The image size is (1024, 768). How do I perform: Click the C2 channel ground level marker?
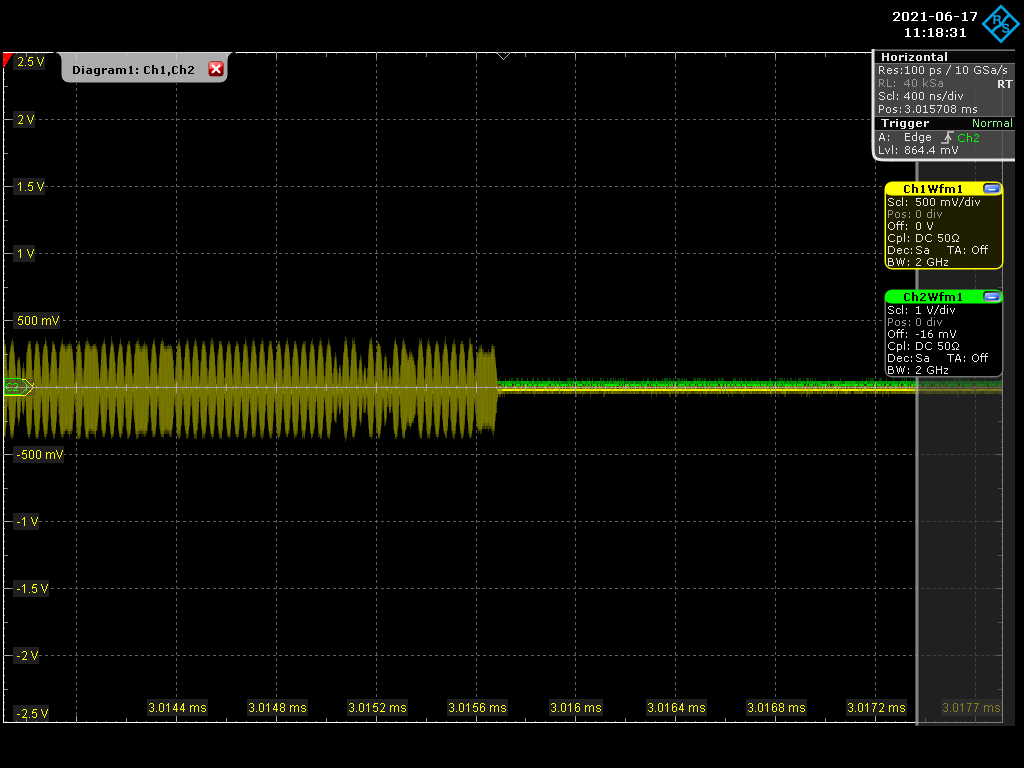coord(16,387)
